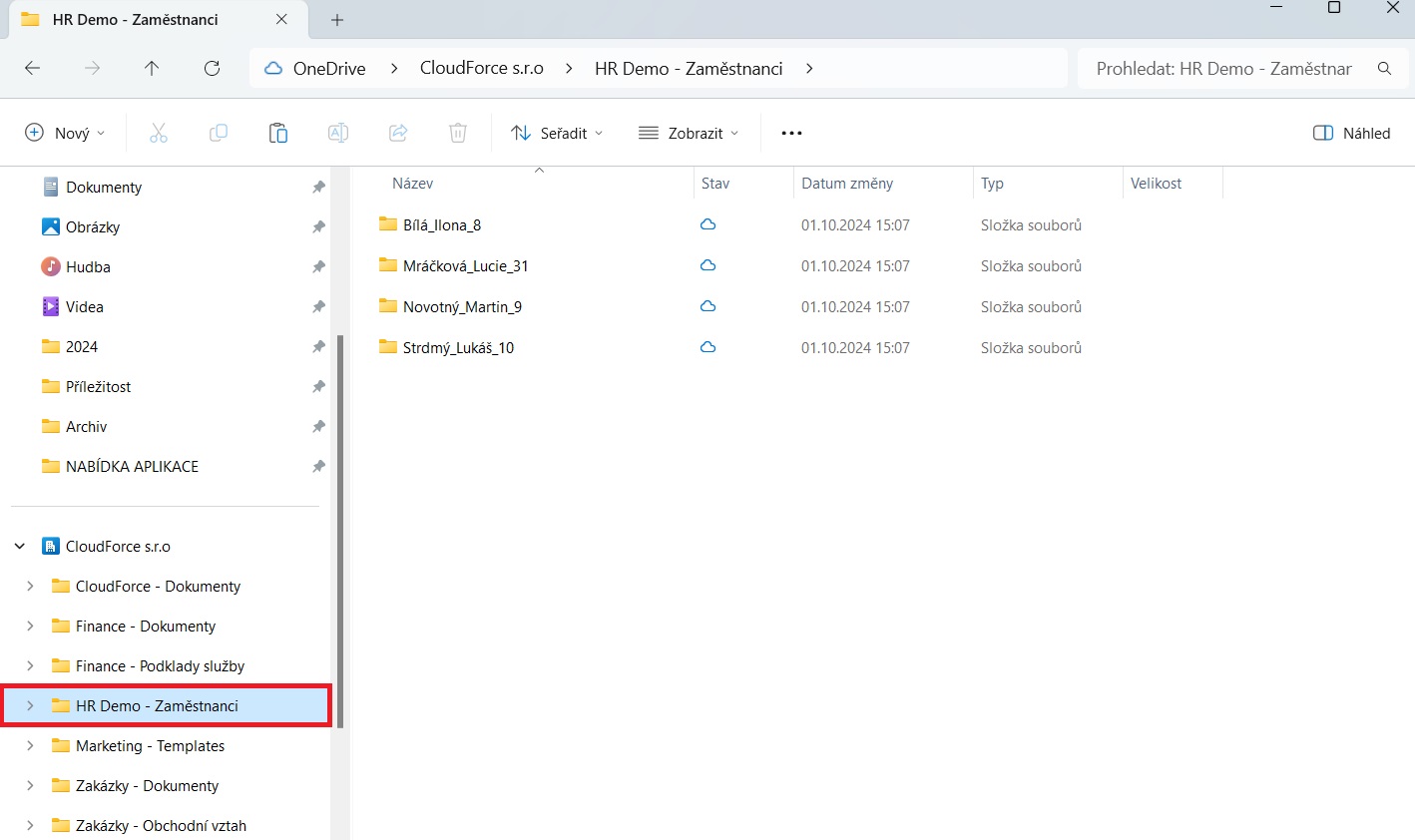Image resolution: width=1415 pixels, height=840 pixels.
Task: Navigate up one folder level
Action: click(152, 68)
